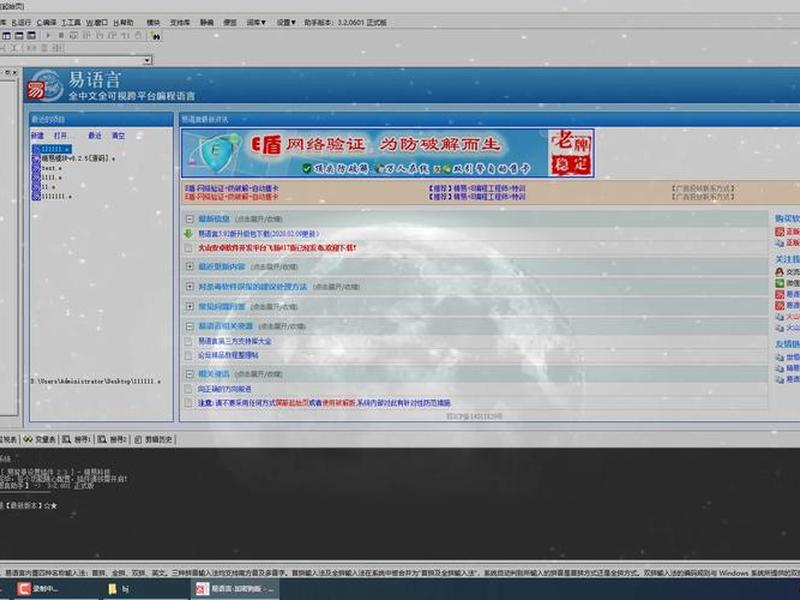The width and height of the screenshot is (800, 600).
Task: Close the left side panel with its X
Action: pyautogui.click(x=14, y=72)
